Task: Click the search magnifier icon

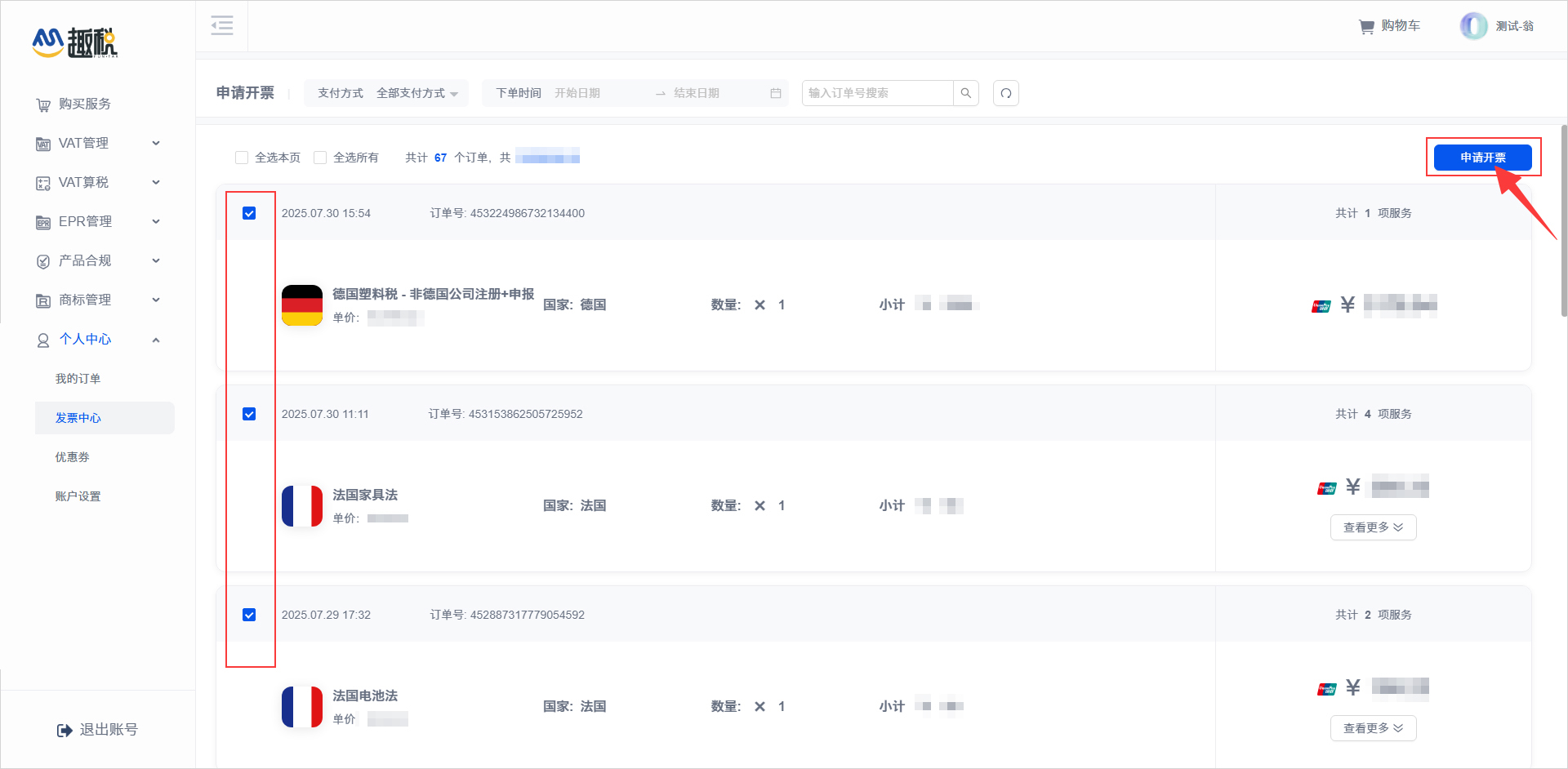Action: (x=966, y=93)
